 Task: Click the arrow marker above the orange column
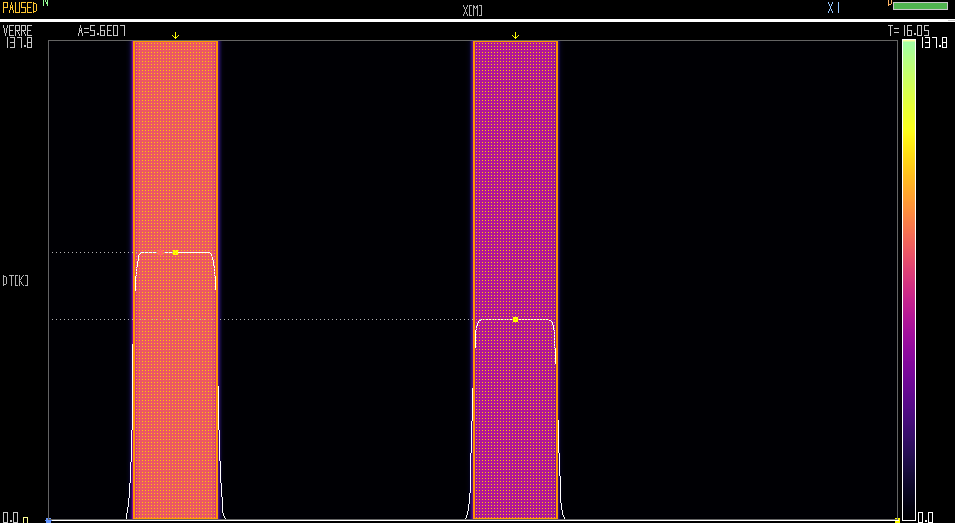[x=175, y=35]
